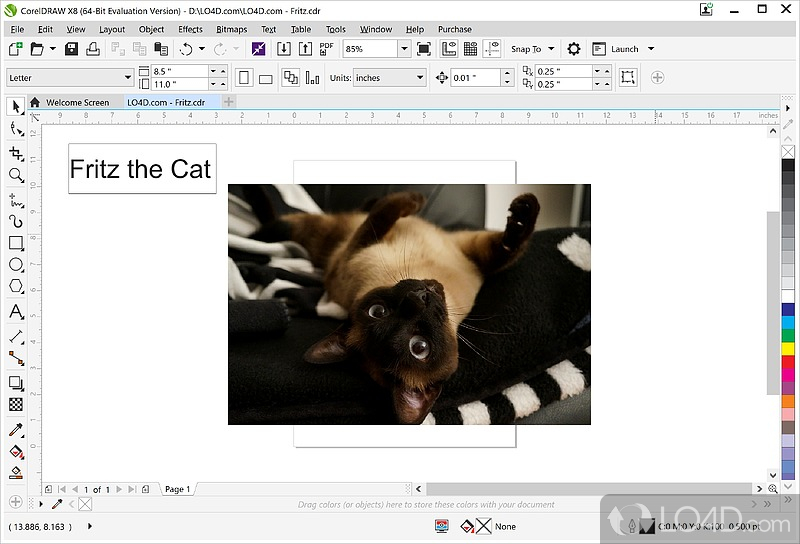The image size is (800, 544).
Task: Set page to portrait orientation
Action: [245, 78]
